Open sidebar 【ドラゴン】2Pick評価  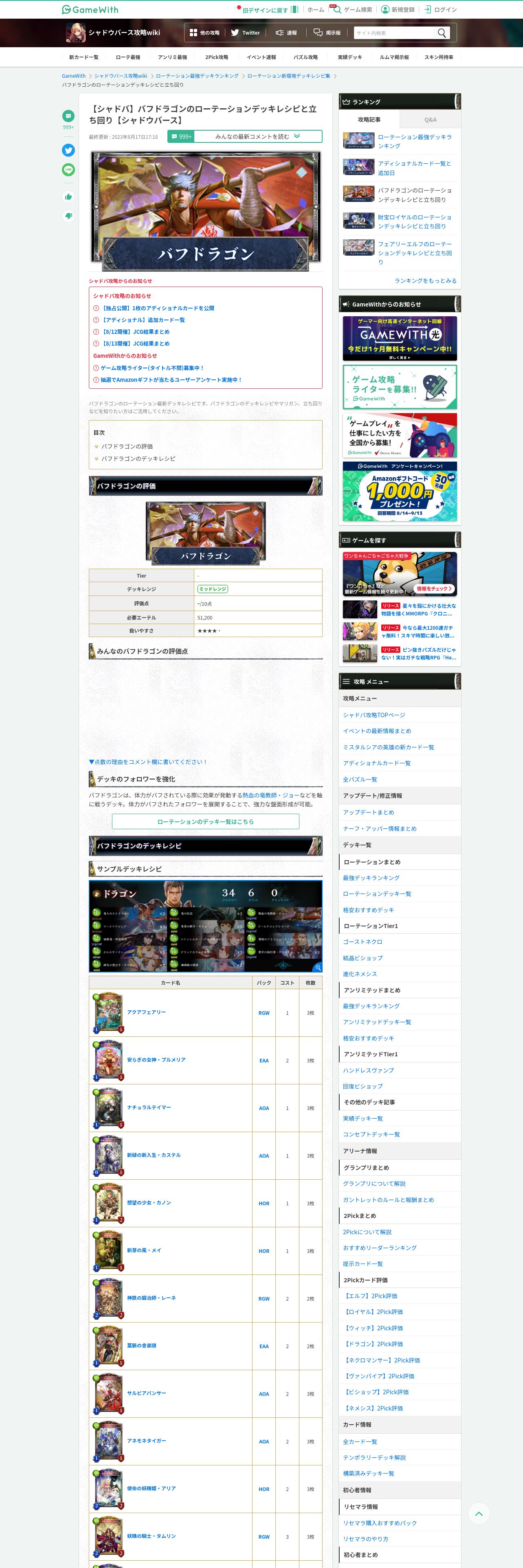tap(373, 1343)
